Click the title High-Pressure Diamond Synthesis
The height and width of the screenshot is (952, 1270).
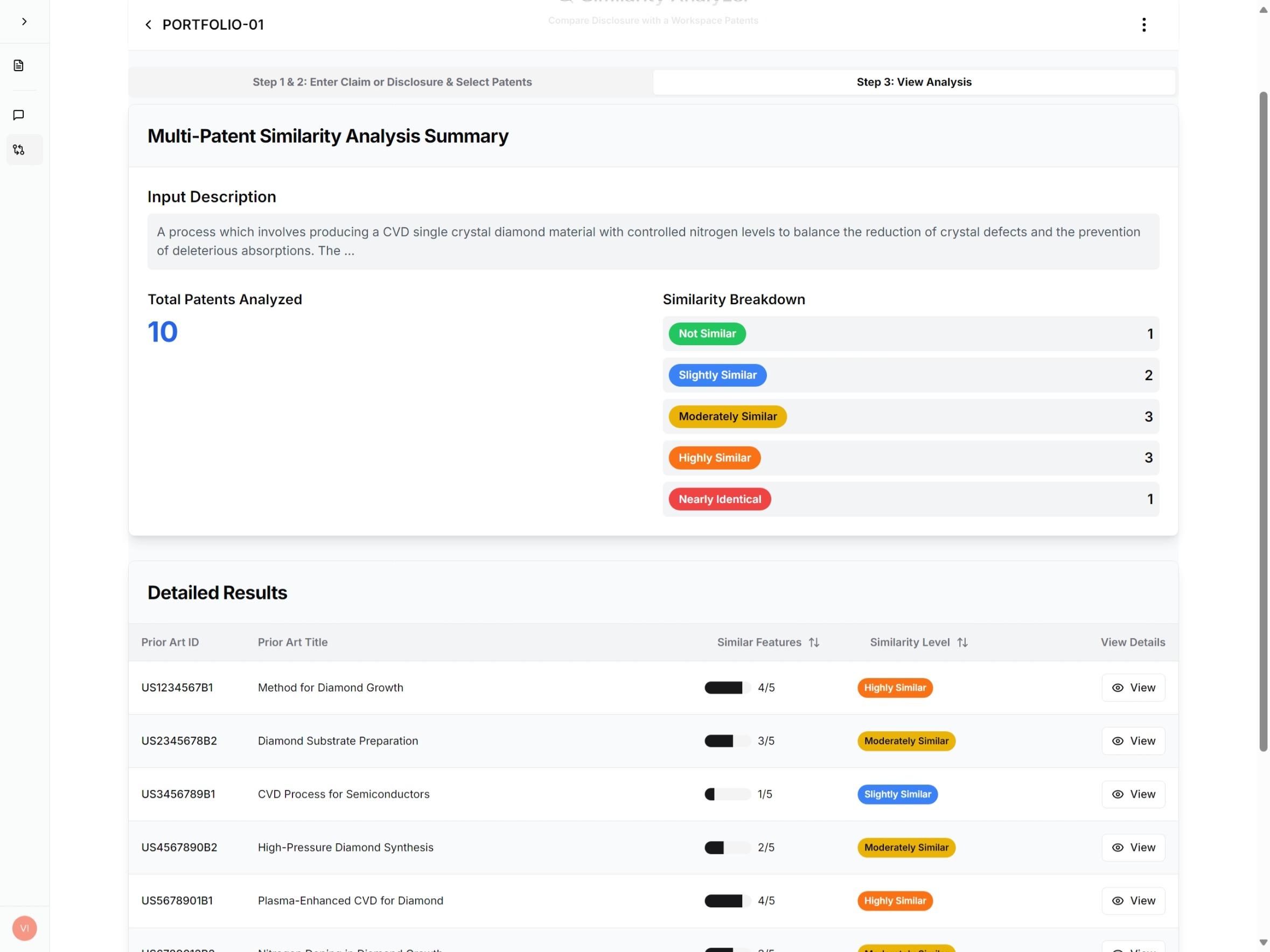tap(345, 848)
